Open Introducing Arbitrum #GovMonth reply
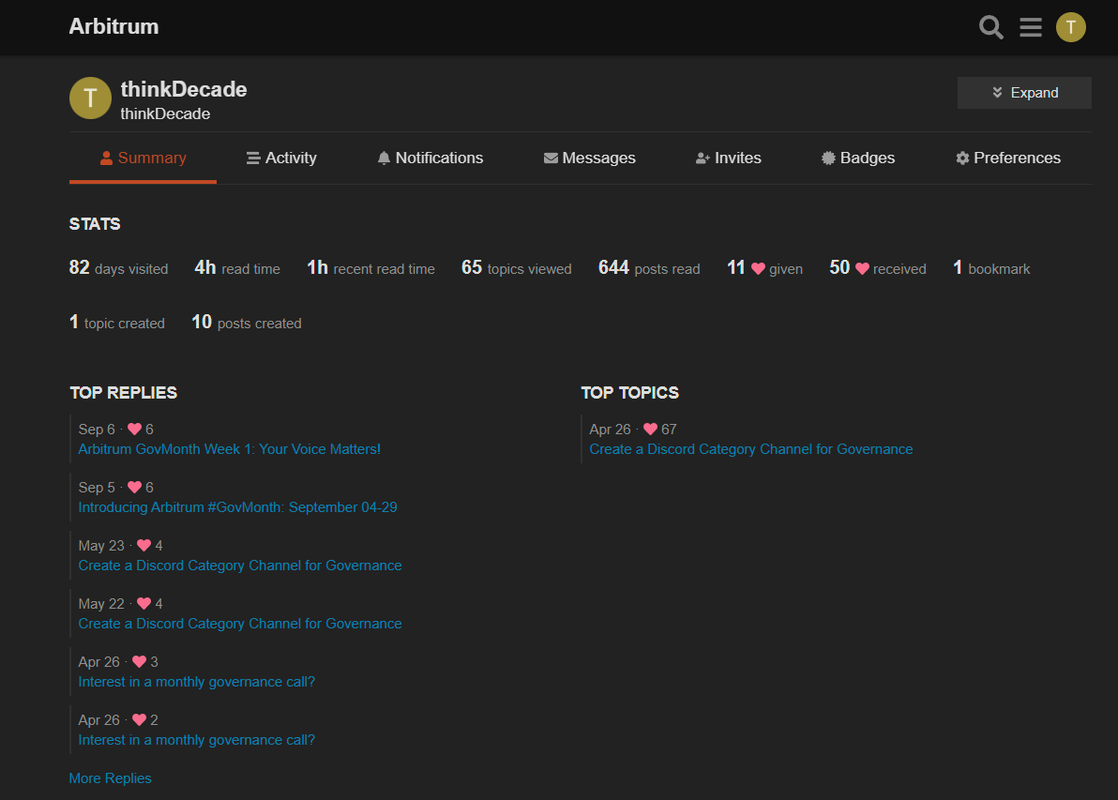The image size is (1118, 800). pos(237,507)
